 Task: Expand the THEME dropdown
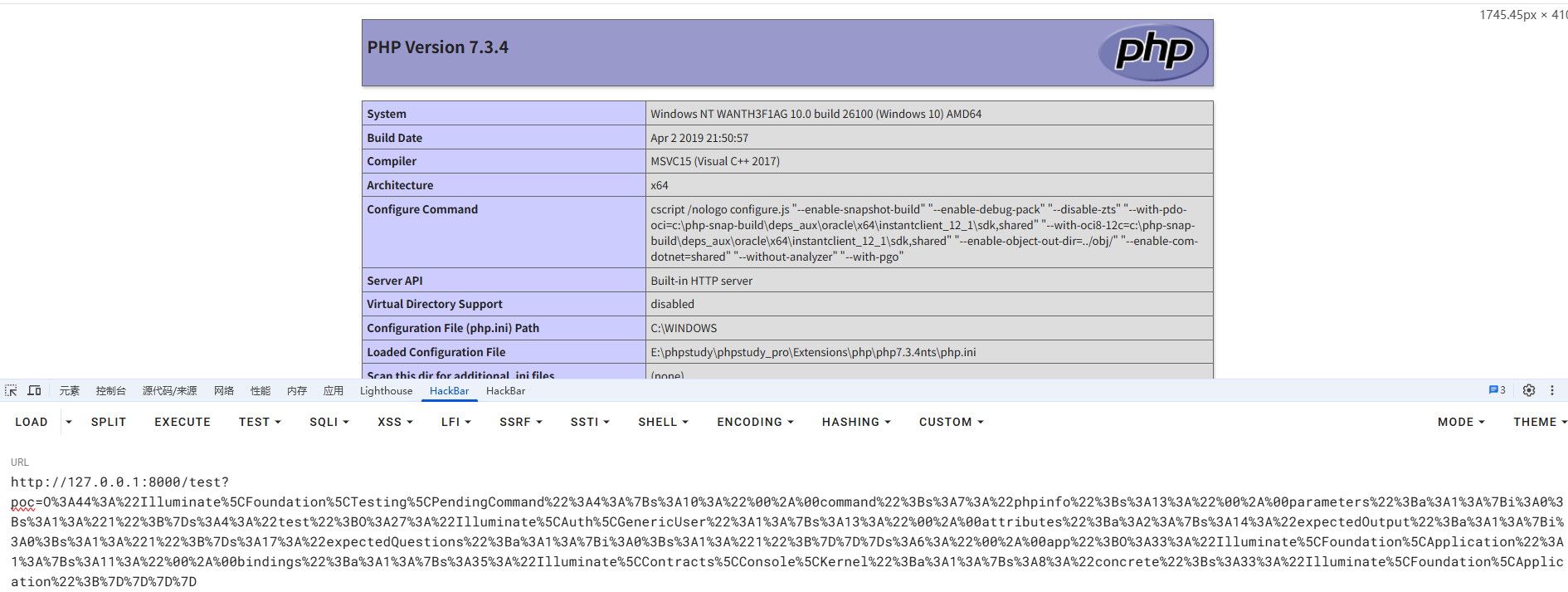pos(1539,422)
